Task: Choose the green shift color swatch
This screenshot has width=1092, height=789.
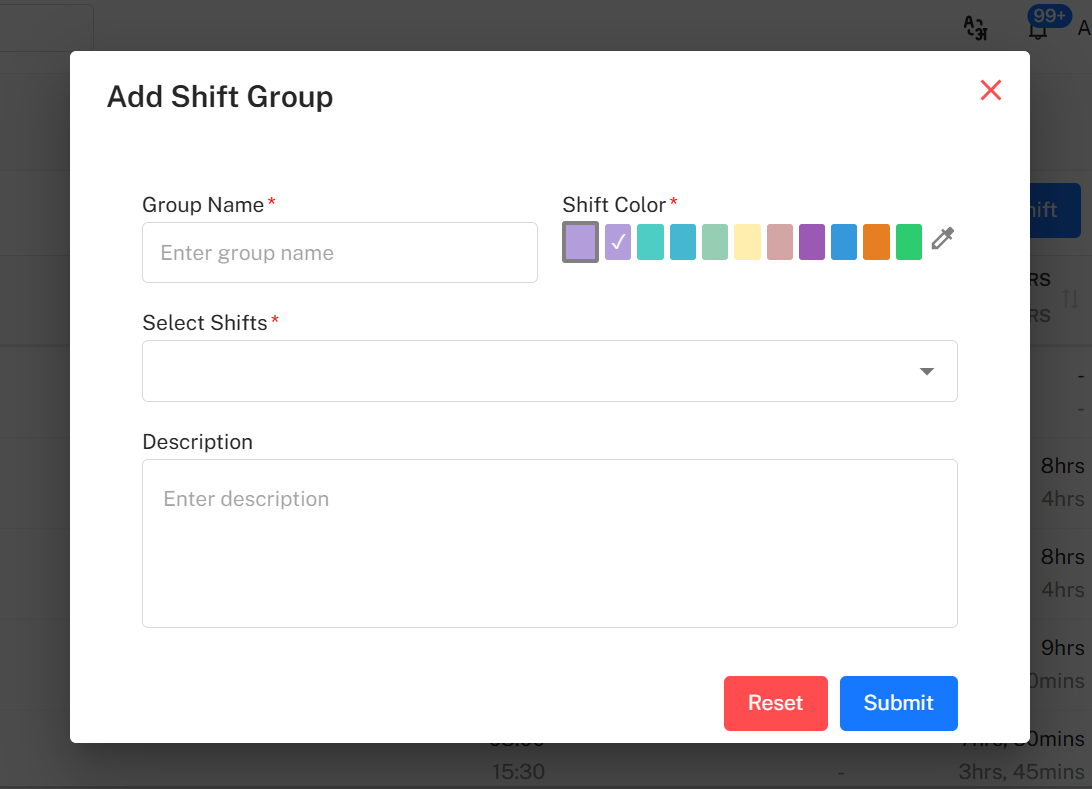Action: click(908, 242)
